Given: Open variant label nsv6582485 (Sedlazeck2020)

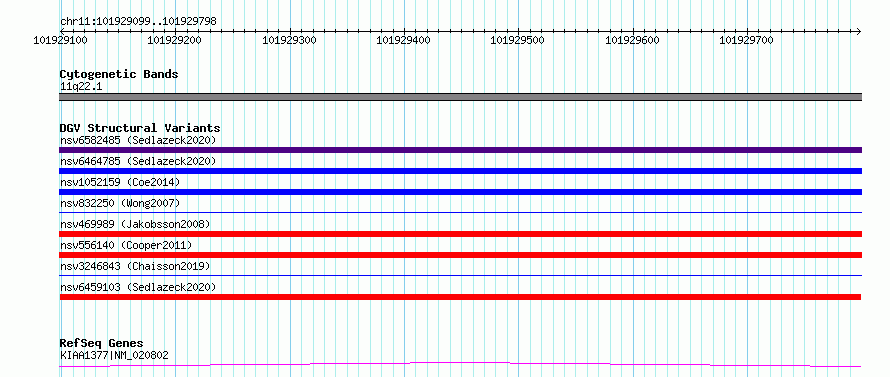Looking at the screenshot, I should (138, 140).
